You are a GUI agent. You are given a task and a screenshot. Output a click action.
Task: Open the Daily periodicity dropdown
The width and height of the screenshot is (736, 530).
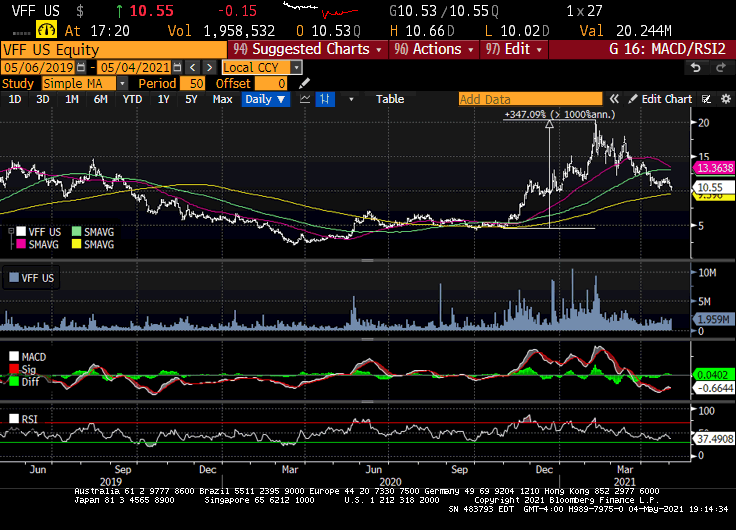(x=265, y=99)
